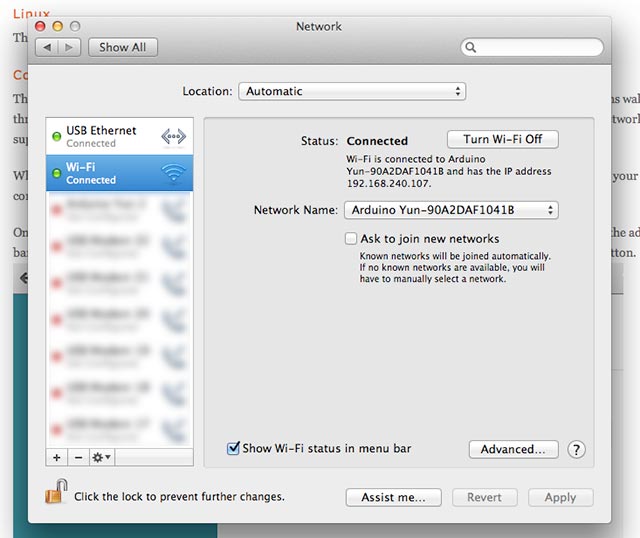The height and width of the screenshot is (538, 640).
Task: Click the Assist me button
Action: [393, 497]
